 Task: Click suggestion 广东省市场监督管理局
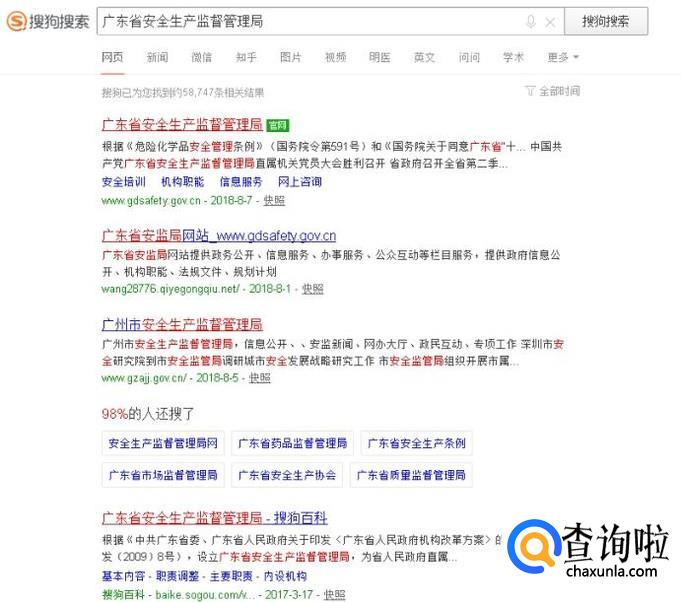163,475
